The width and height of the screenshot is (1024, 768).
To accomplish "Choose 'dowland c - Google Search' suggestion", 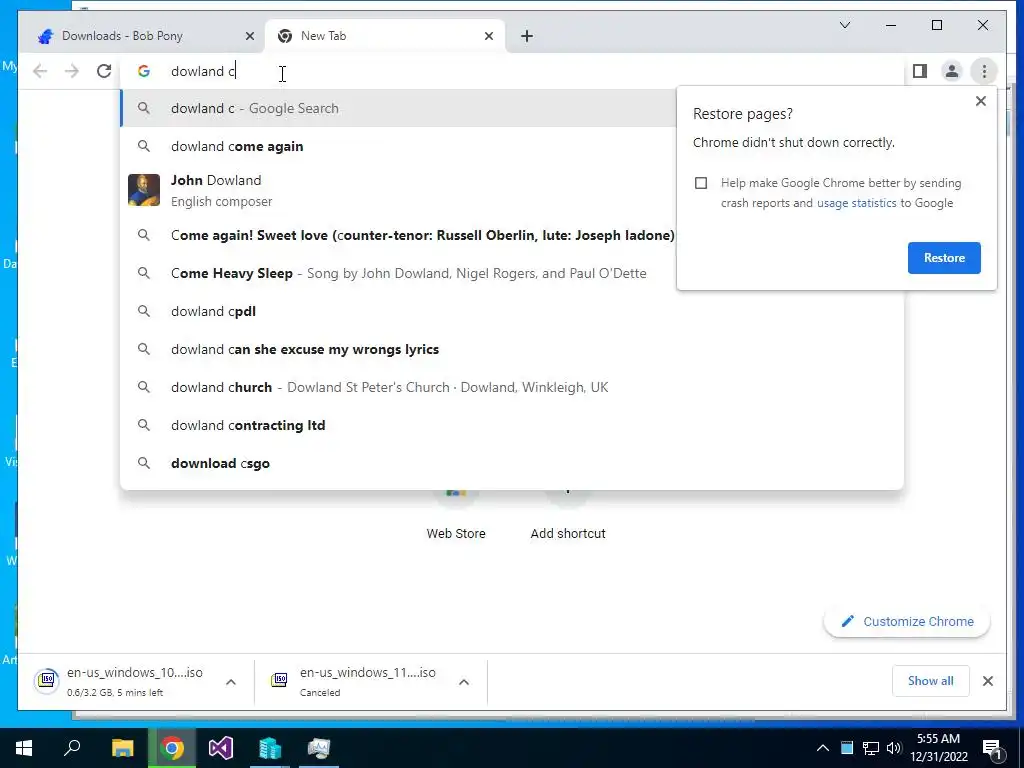I will [x=398, y=108].
